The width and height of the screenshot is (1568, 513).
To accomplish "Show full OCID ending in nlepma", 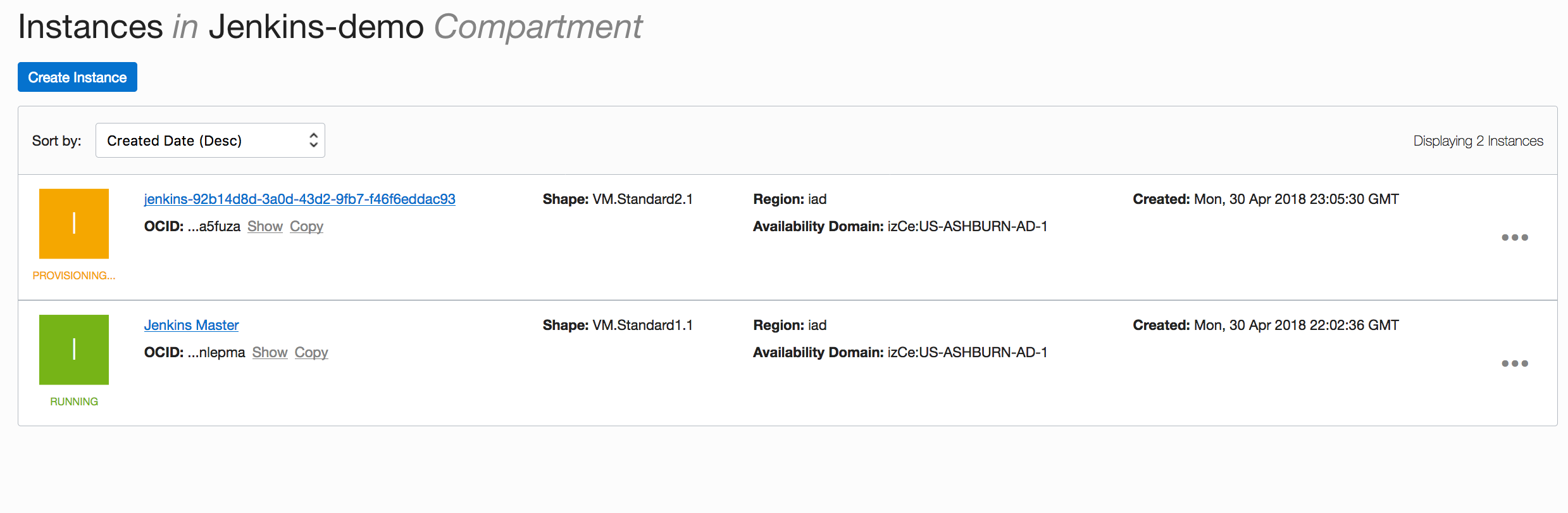I will click(270, 353).
